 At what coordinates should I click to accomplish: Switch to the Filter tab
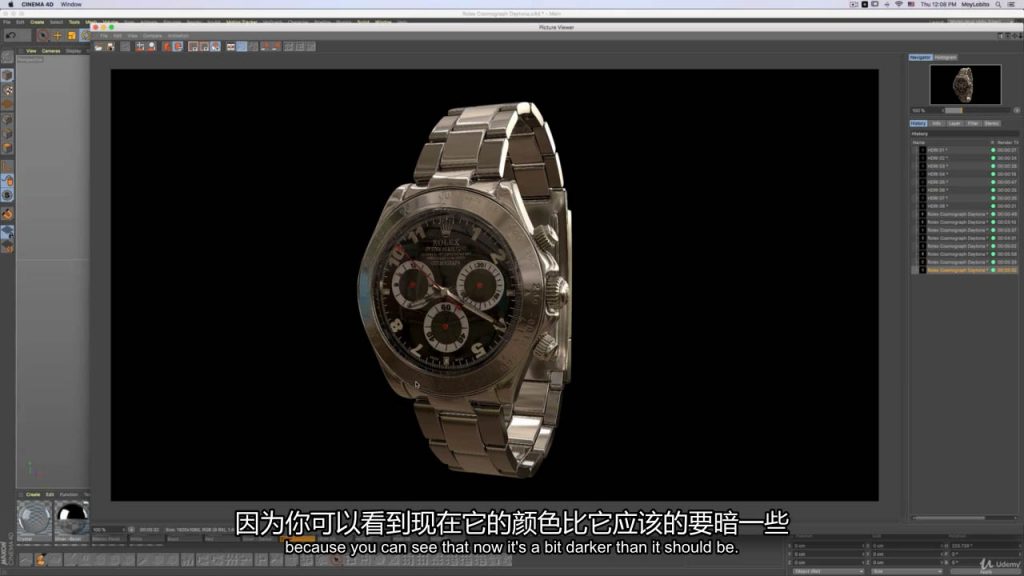tap(972, 123)
